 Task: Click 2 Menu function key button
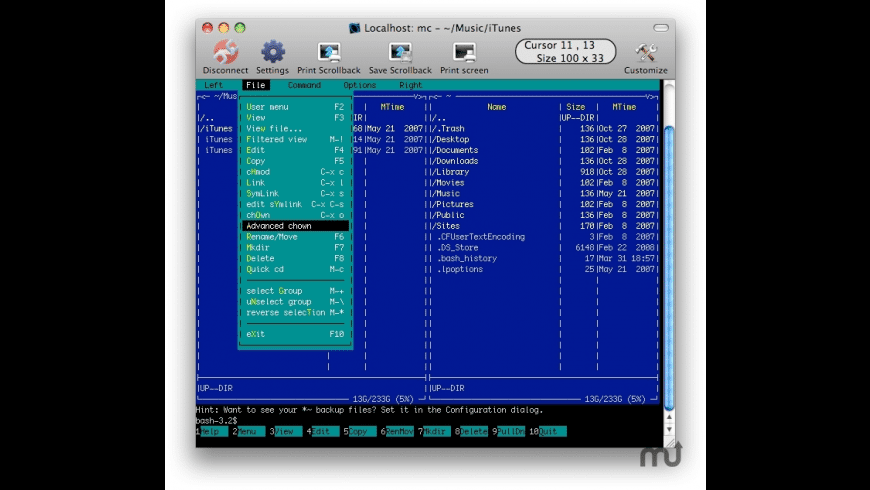249,431
